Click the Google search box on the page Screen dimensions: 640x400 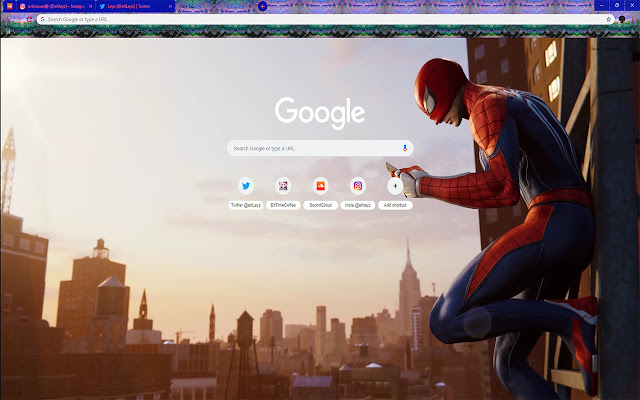coord(320,148)
